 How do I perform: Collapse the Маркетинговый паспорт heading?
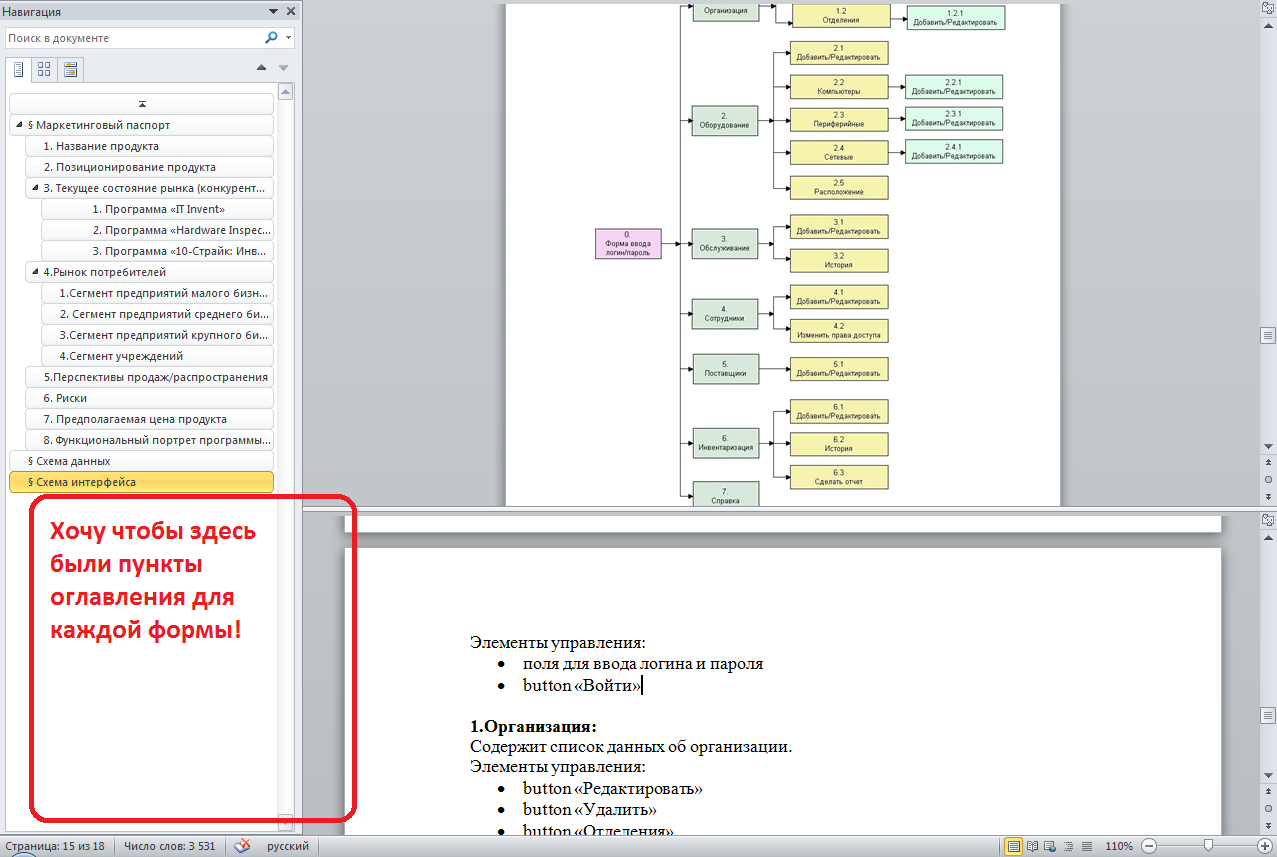(20, 126)
